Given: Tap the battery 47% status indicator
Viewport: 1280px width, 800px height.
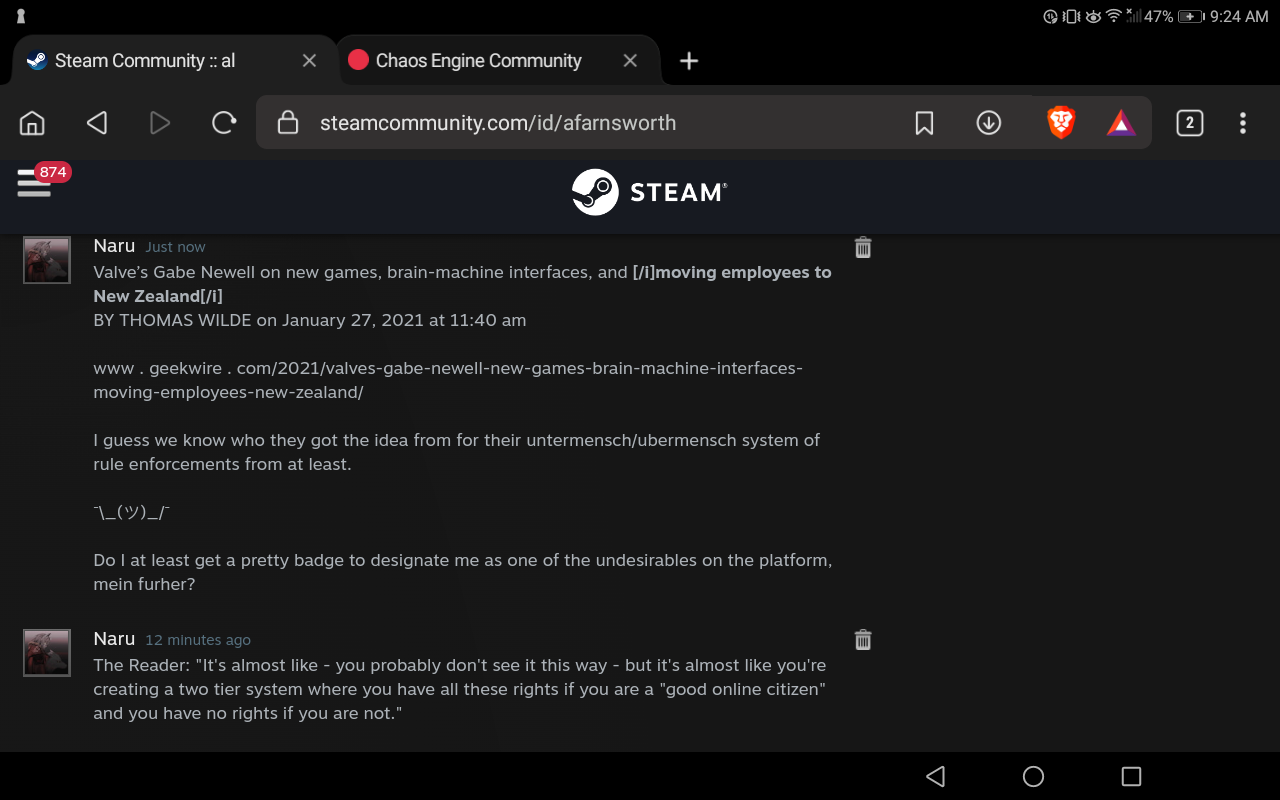Looking at the screenshot, I should (x=1174, y=16).
